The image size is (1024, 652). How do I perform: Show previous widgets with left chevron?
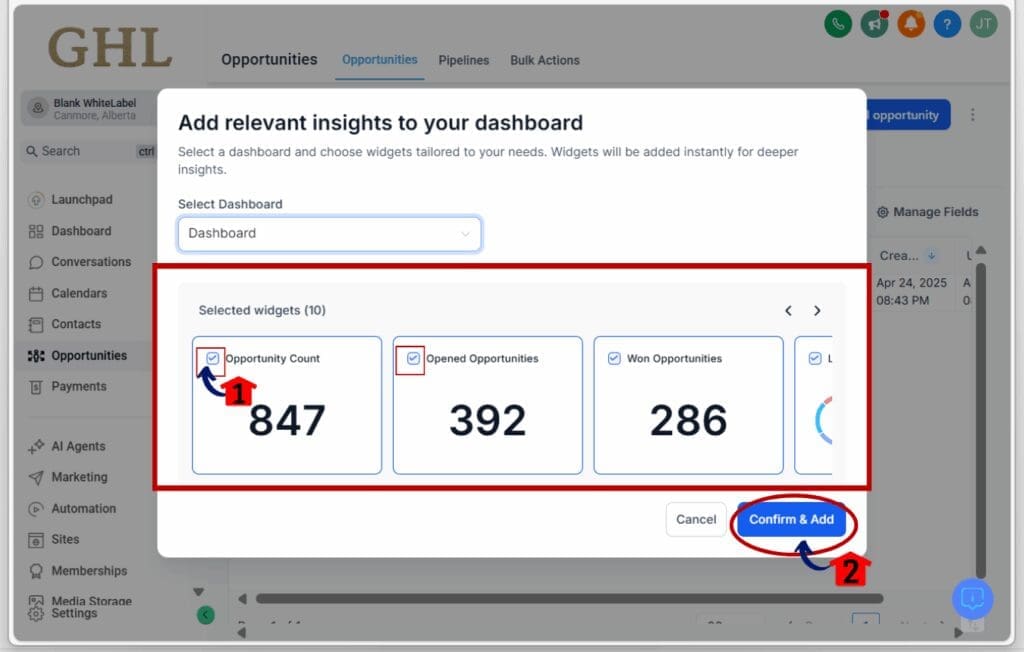(788, 311)
